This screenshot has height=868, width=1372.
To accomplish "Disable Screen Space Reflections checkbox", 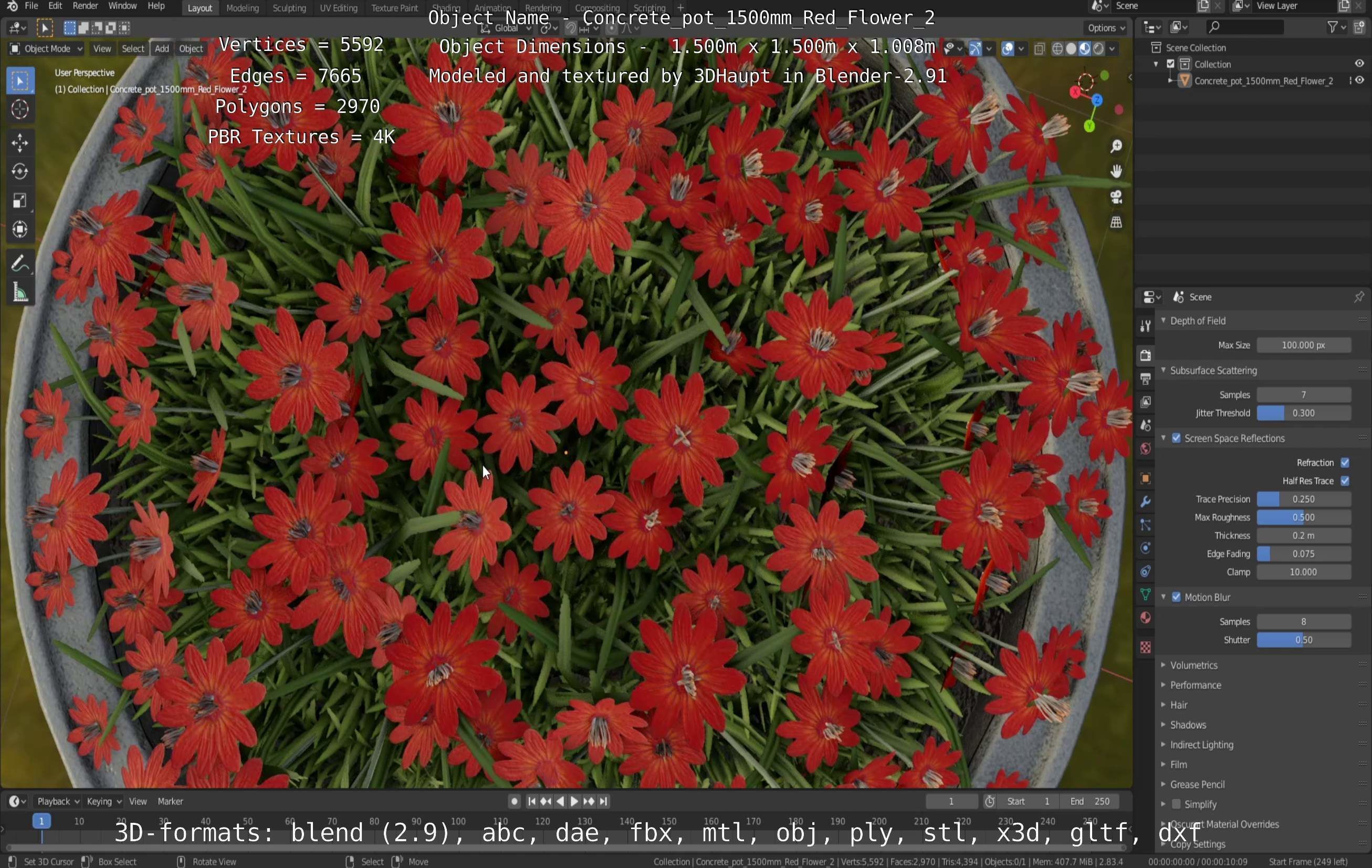I will (1176, 438).
